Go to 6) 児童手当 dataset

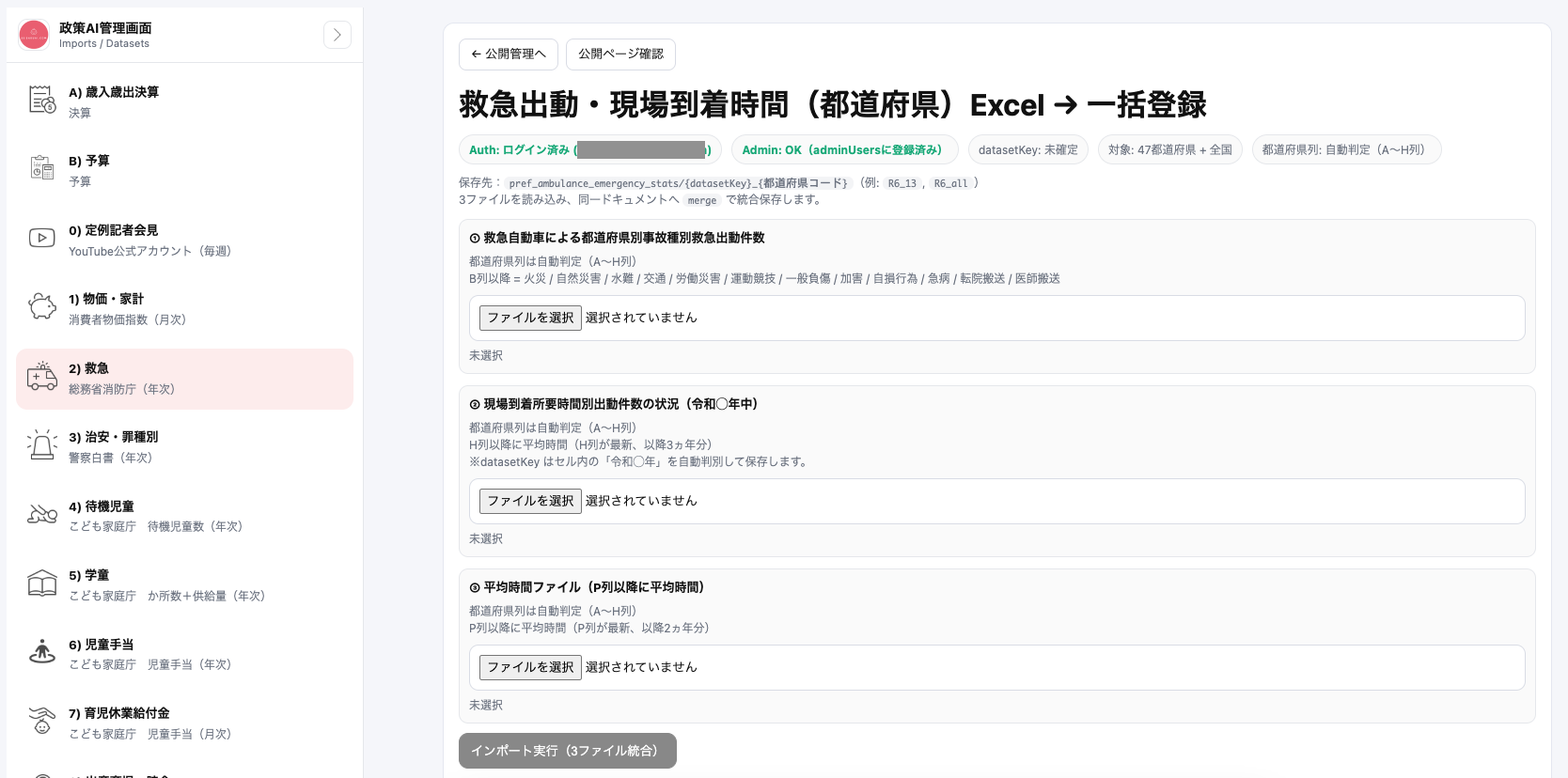184,655
